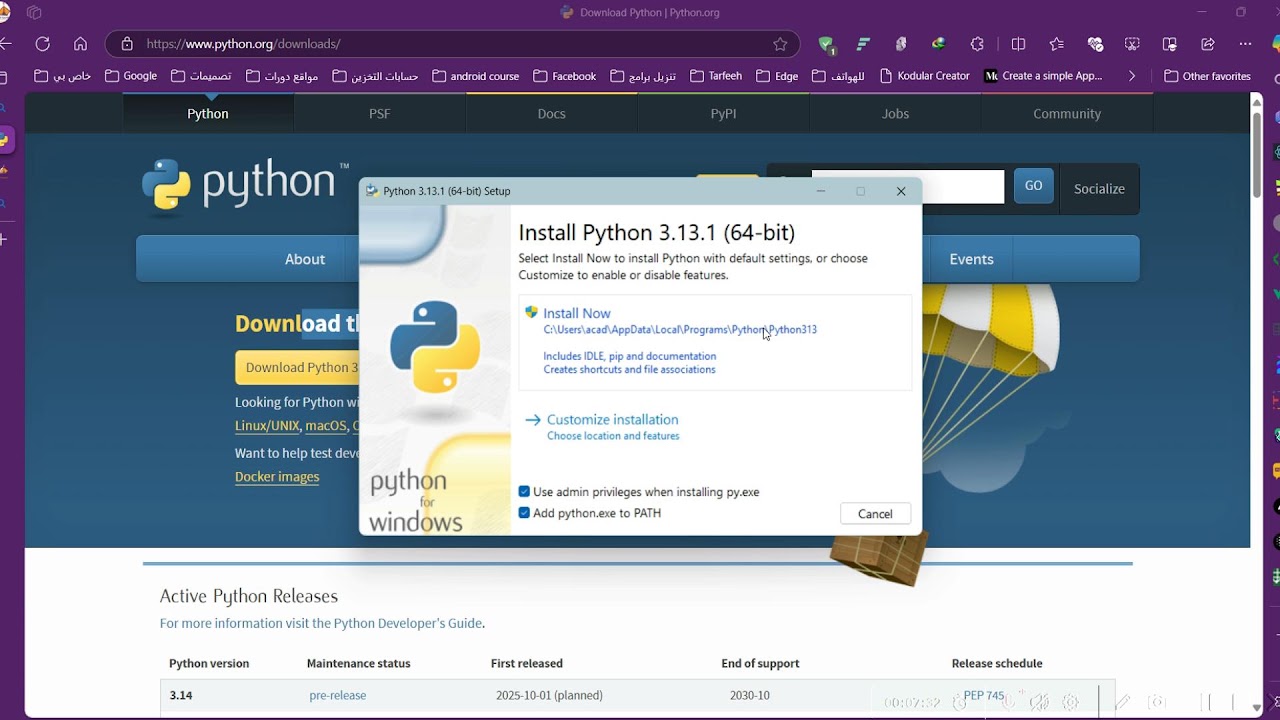Open the Favorites list icon
1280x720 pixels.
point(1057,44)
